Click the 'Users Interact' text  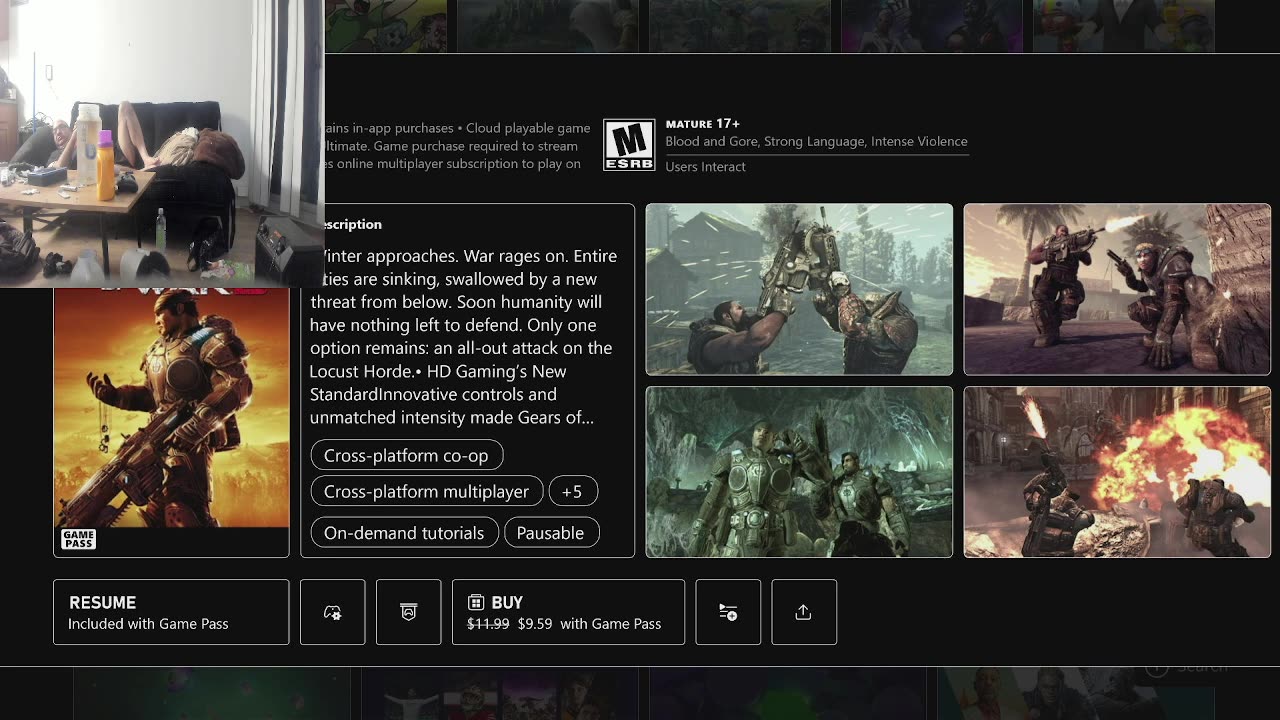click(x=705, y=166)
